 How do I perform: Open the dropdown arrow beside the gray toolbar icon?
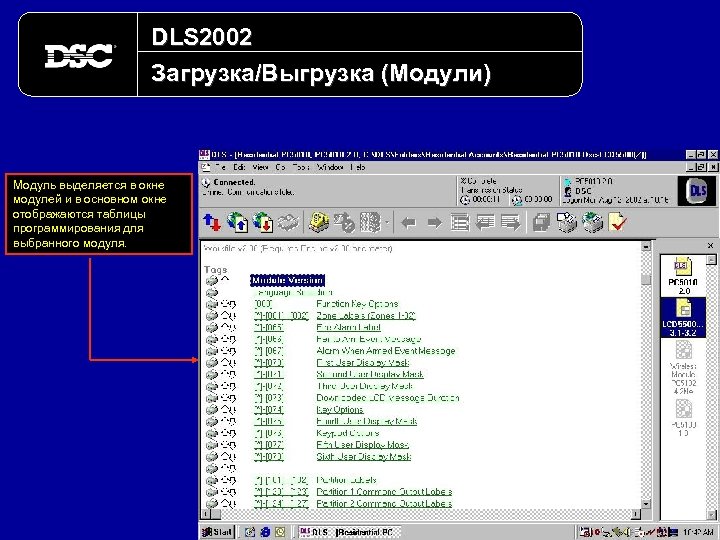click(x=387, y=223)
